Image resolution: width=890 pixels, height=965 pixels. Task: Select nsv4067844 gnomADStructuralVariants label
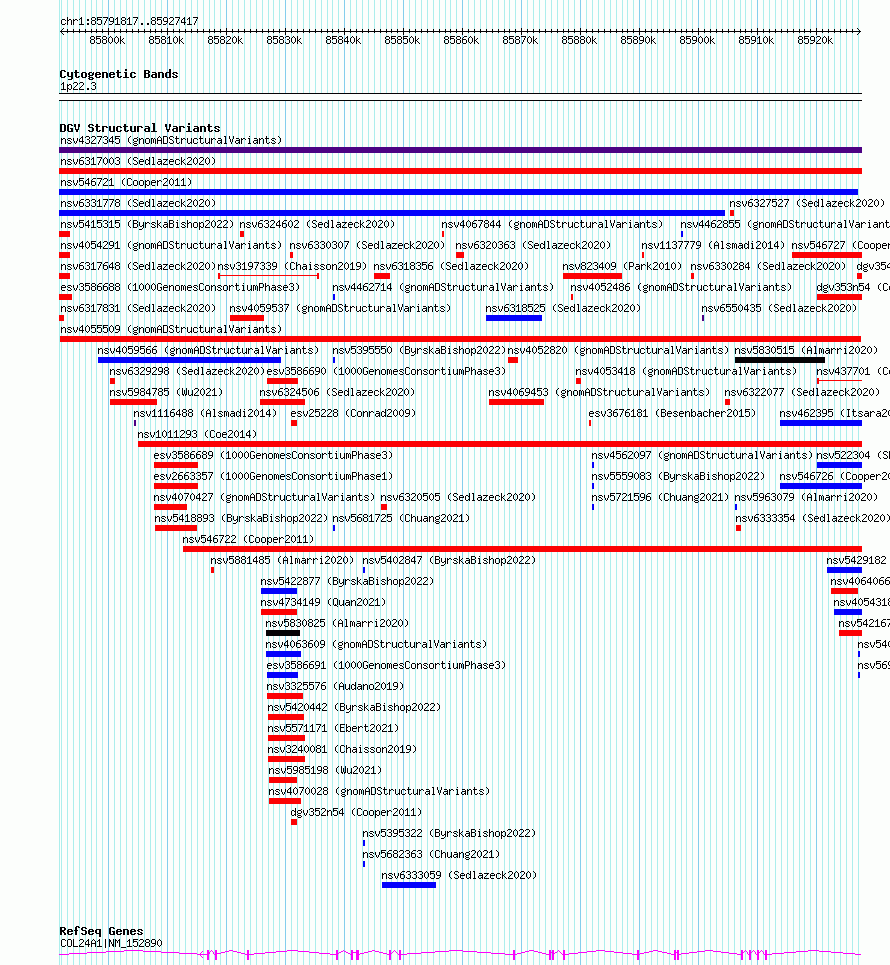(x=552, y=224)
